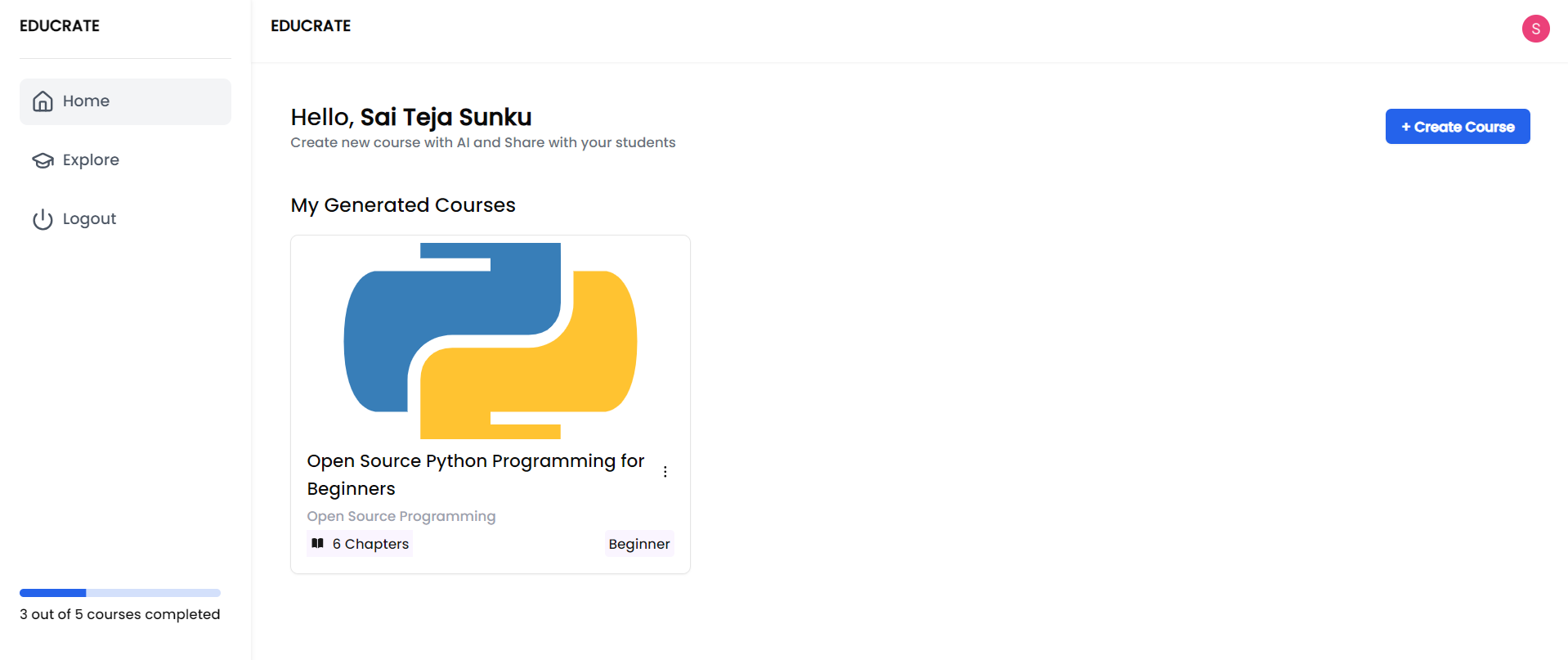Open the three-dot menu on Python course card
This screenshot has height=660, width=1568.
coord(665,472)
